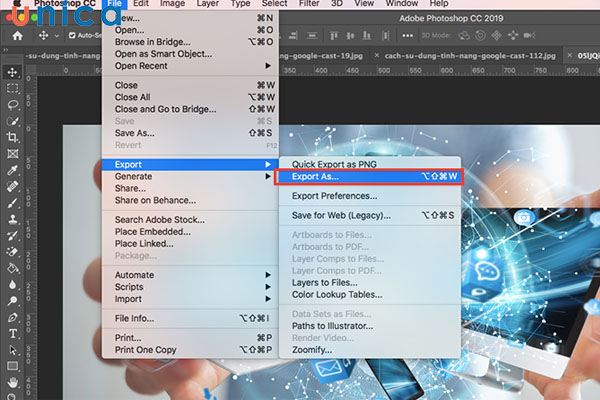Viewport: 600px width, 400px height.
Task: Select the Rectangular Marquee tool
Action: 13,88
